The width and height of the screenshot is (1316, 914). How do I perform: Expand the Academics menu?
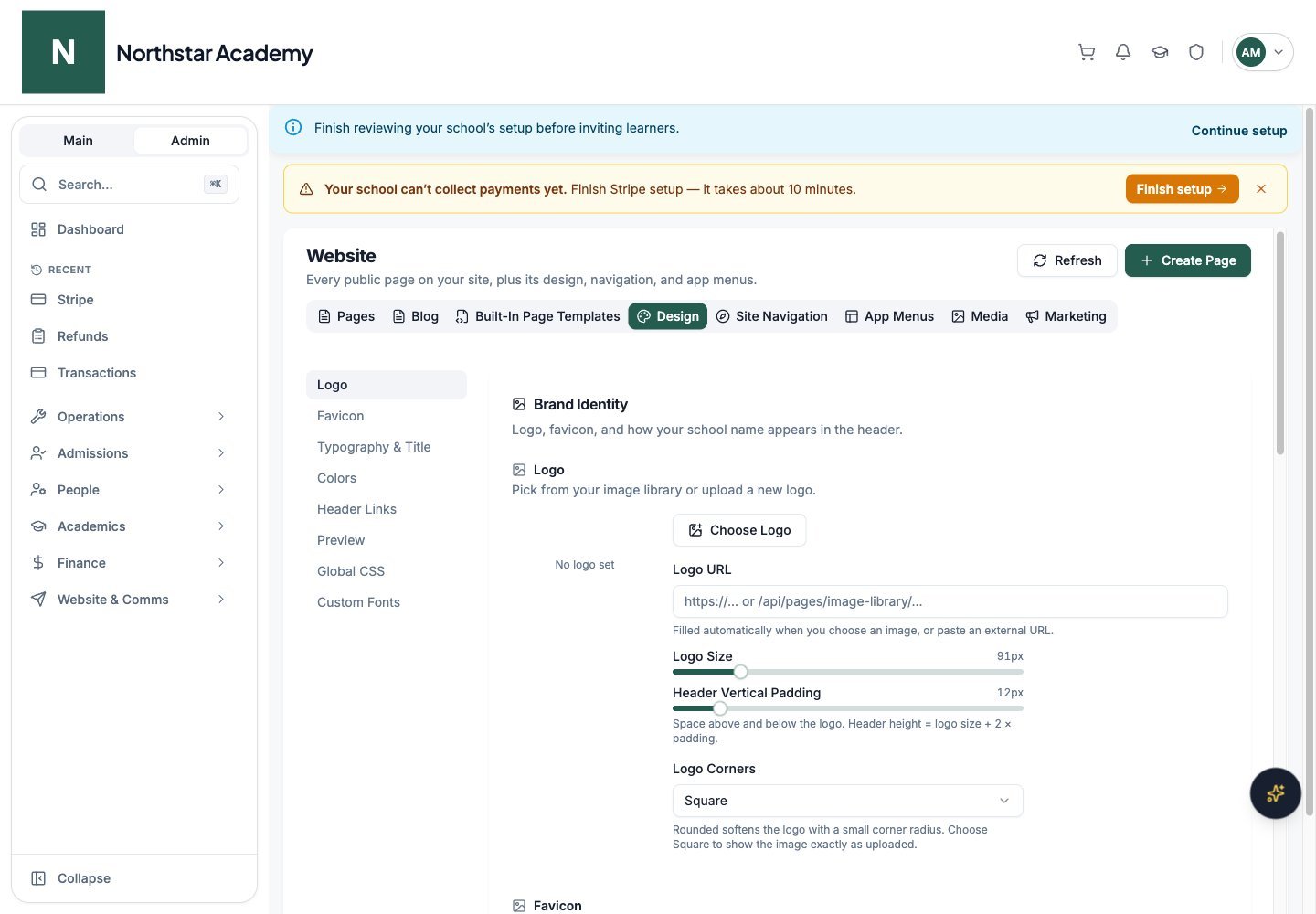pyautogui.click(x=129, y=526)
